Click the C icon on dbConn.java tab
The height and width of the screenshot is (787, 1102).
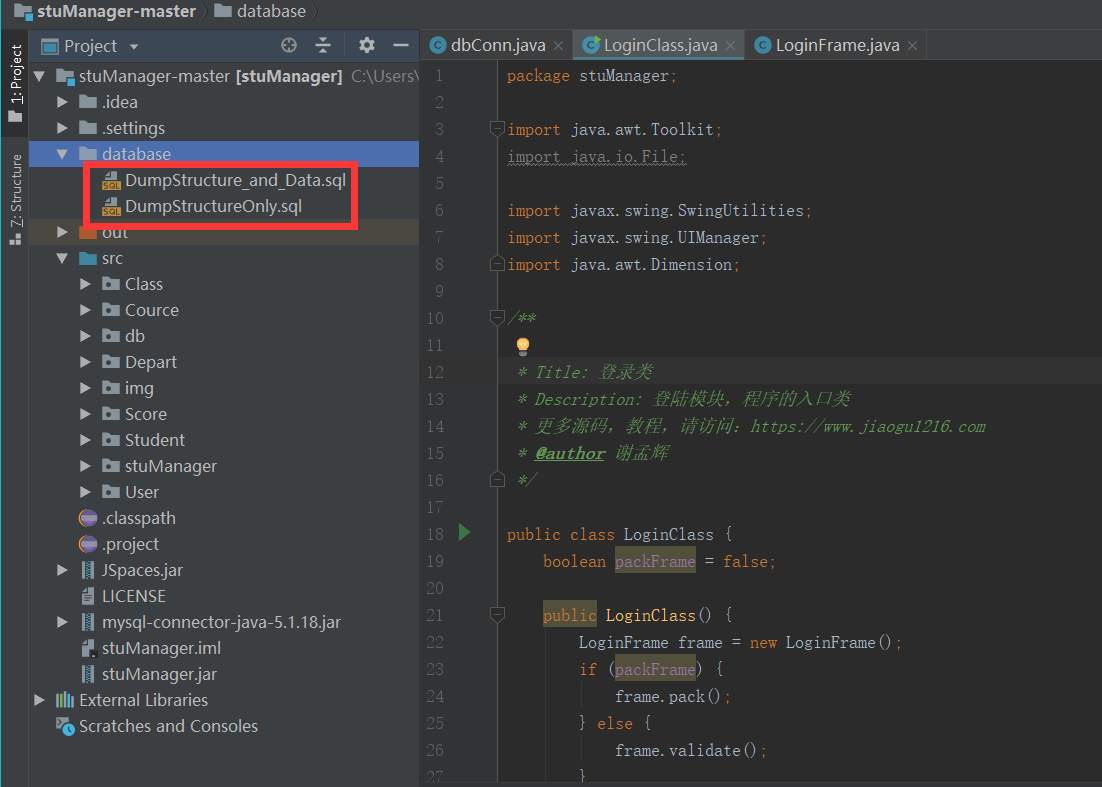(x=438, y=46)
